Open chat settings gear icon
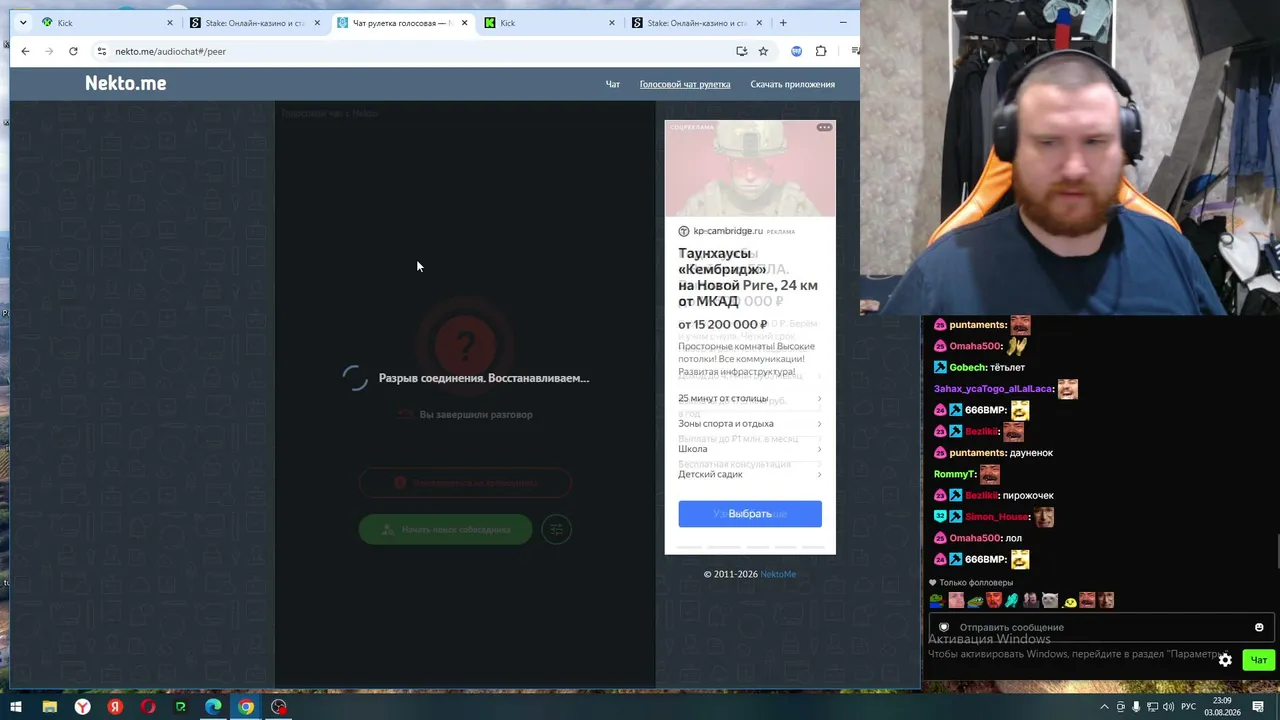The height and width of the screenshot is (720, 1280). [x=1225, y=660]
